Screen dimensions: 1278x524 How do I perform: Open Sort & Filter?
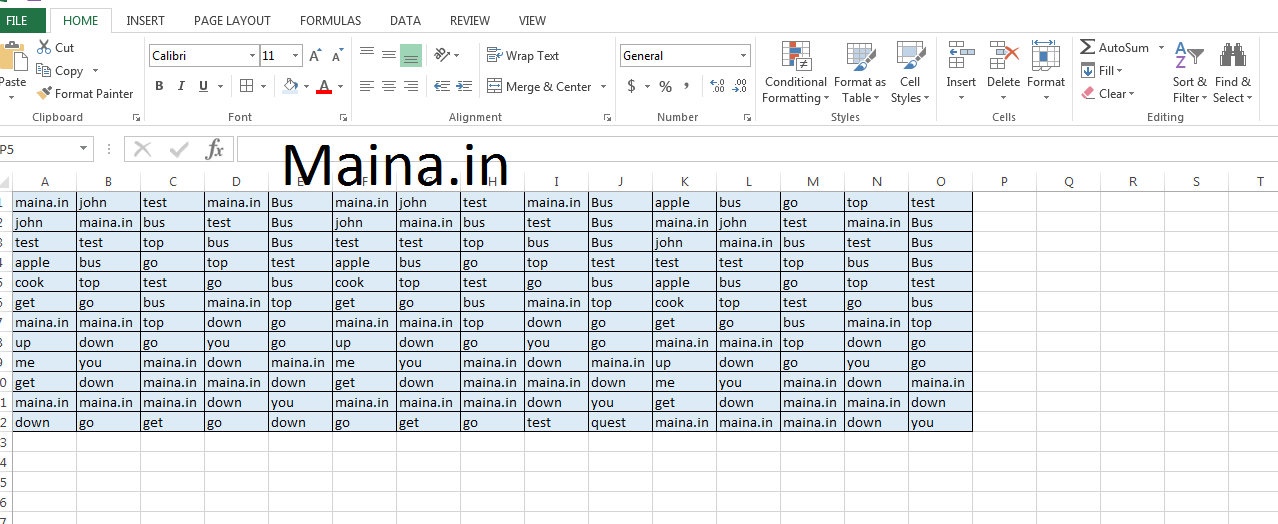pos(1189,72)
